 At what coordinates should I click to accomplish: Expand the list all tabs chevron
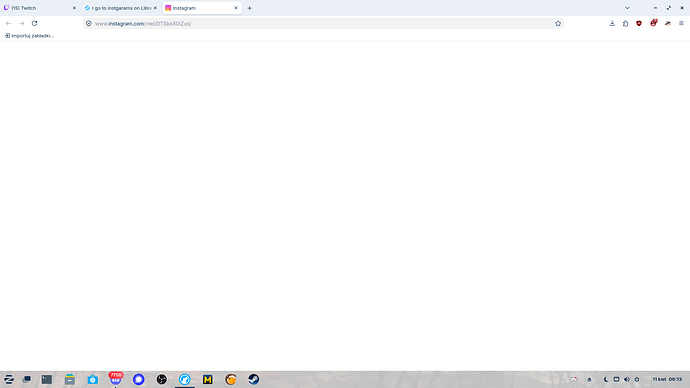pos(628,8)
